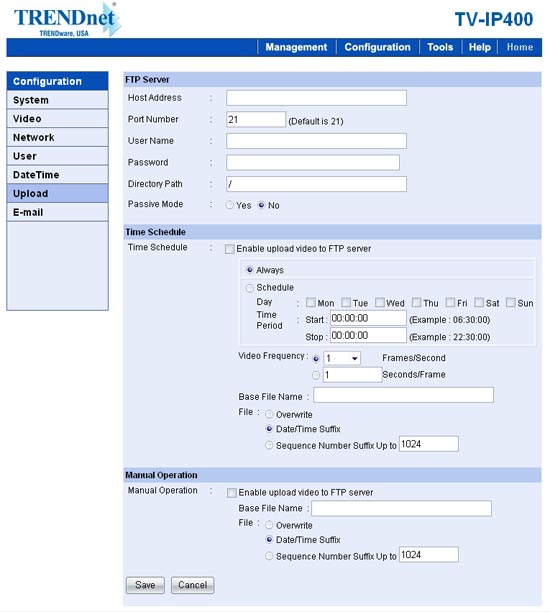
Task: Select the Seconds/Frame radio button
Action: click(316, 375)
